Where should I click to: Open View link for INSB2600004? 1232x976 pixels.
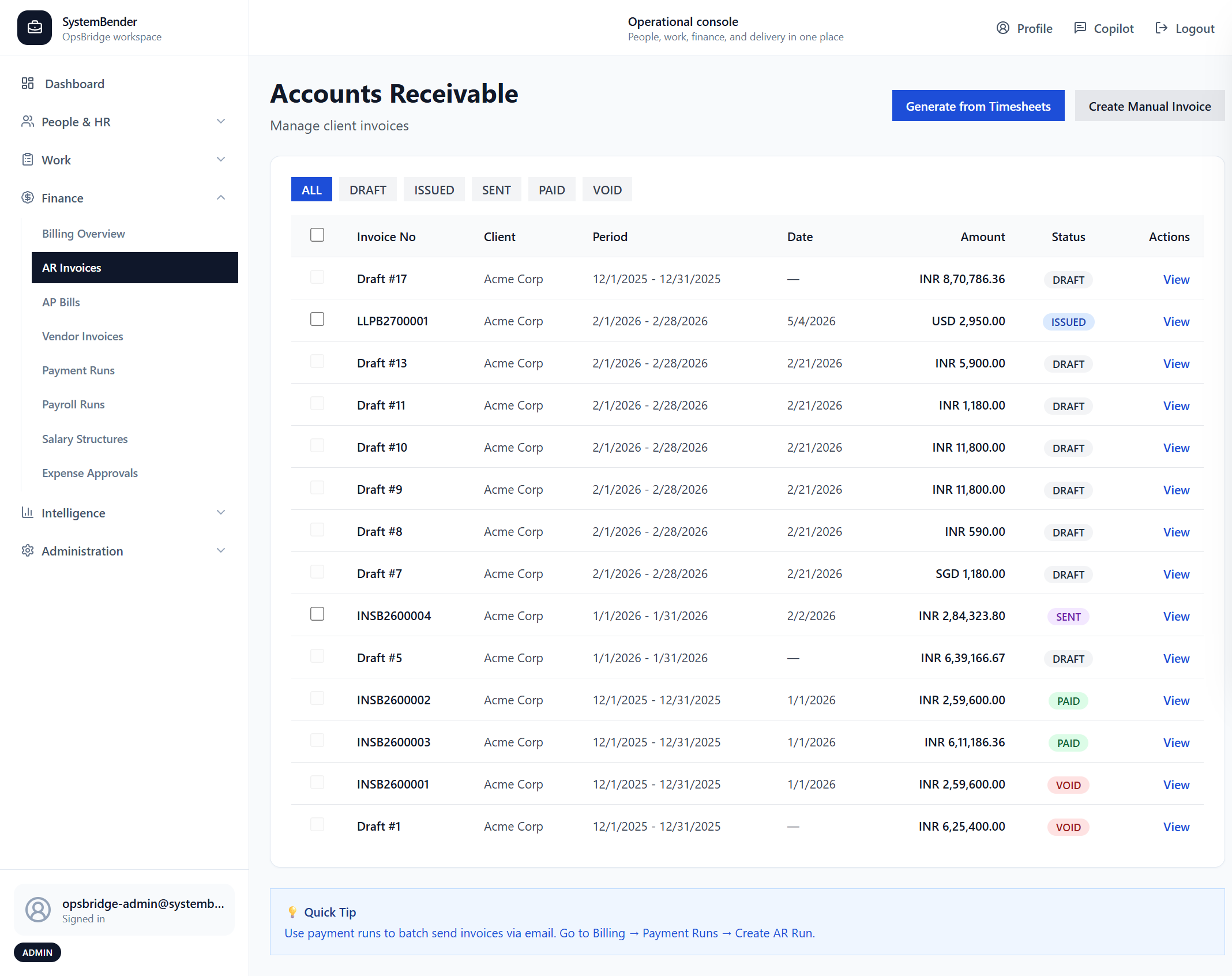[x=1176, y=616]
